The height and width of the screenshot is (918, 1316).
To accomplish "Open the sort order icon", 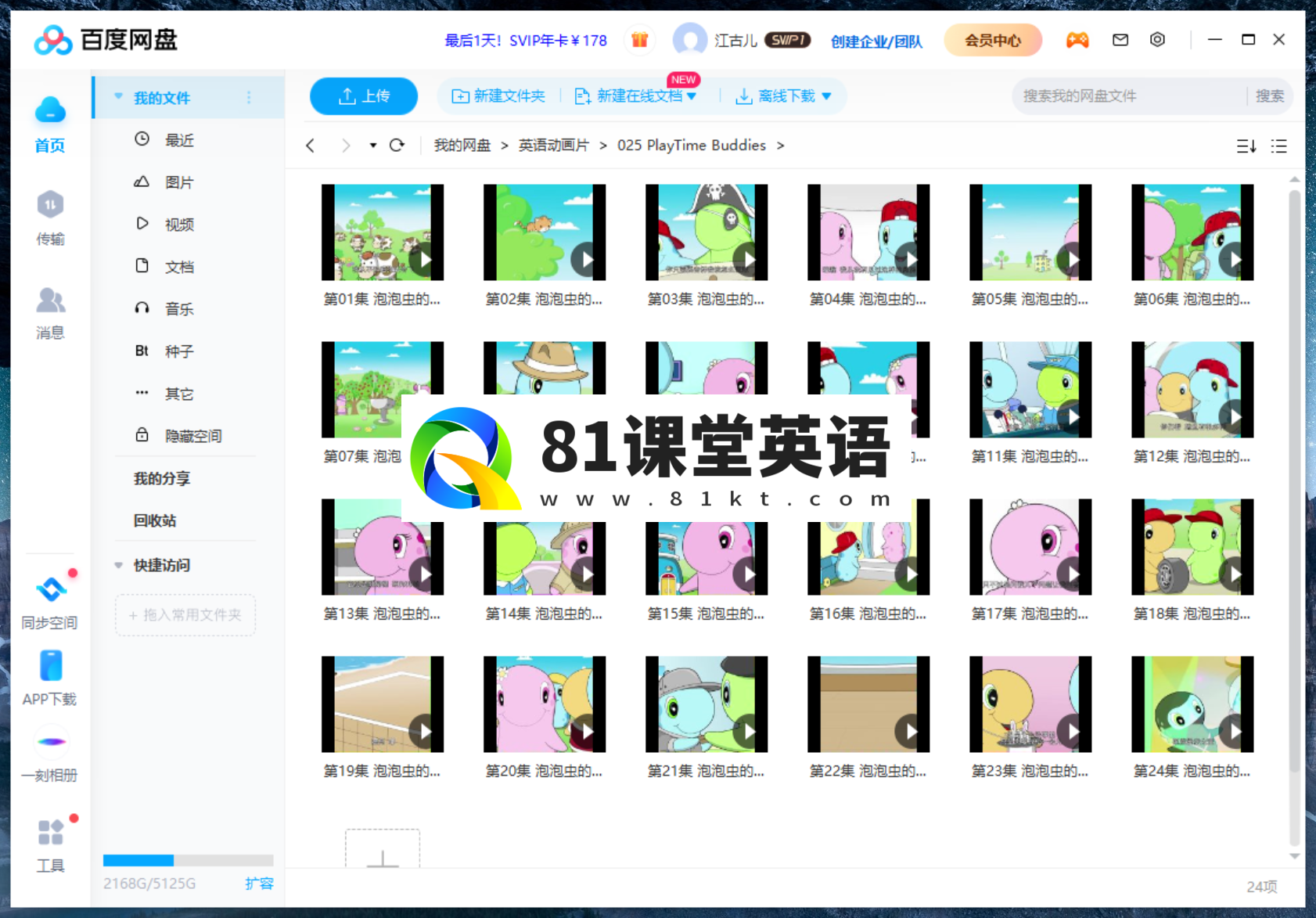I will tap(1246, 146).
